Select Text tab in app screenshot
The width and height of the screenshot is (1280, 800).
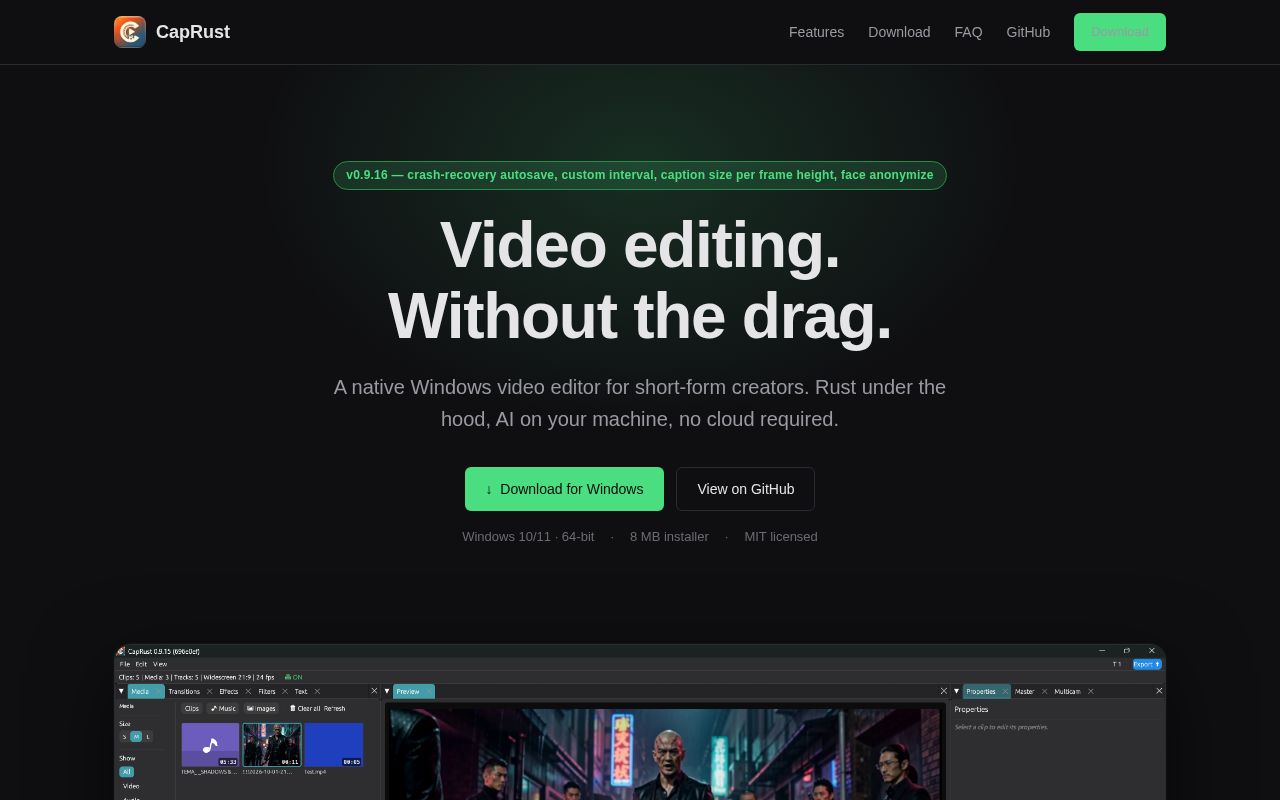click(x=301, y=691)
